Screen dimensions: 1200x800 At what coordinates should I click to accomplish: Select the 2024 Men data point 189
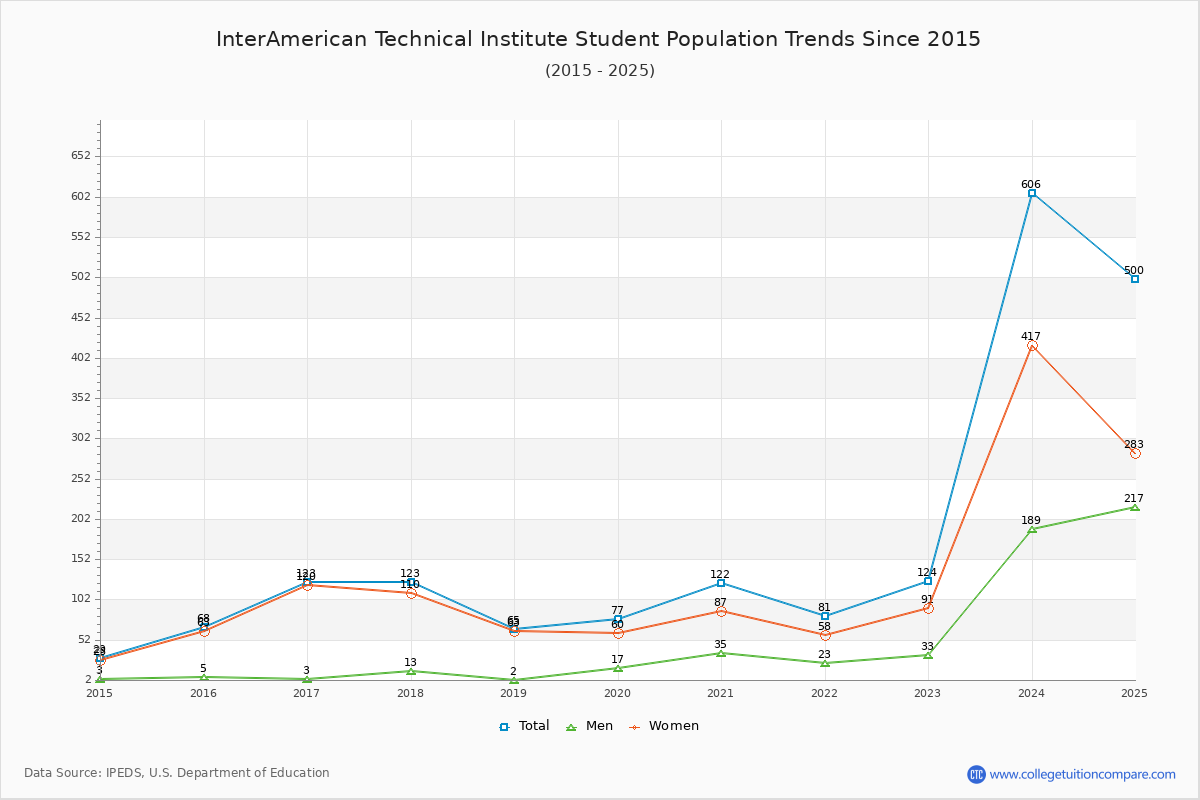pos(1032,529)
